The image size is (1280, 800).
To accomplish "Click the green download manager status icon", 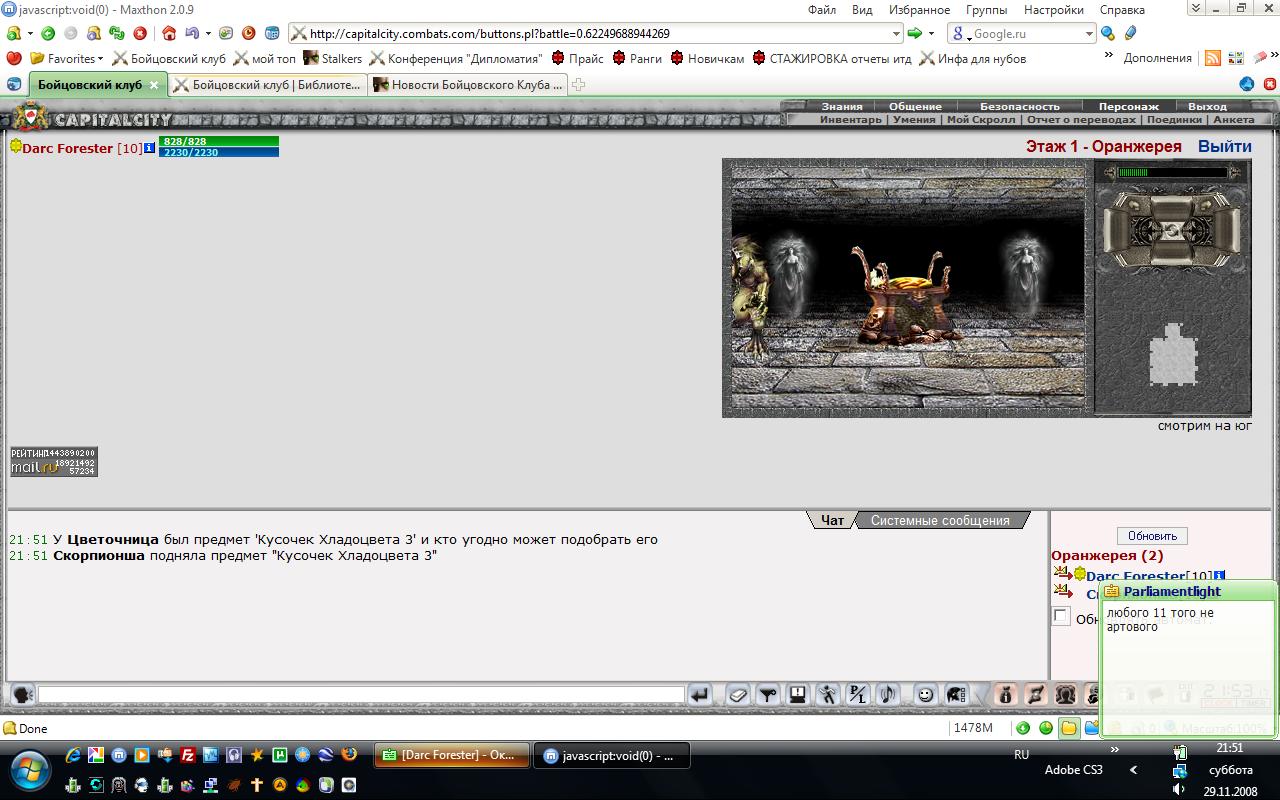I will click(x=1023, y=728).
